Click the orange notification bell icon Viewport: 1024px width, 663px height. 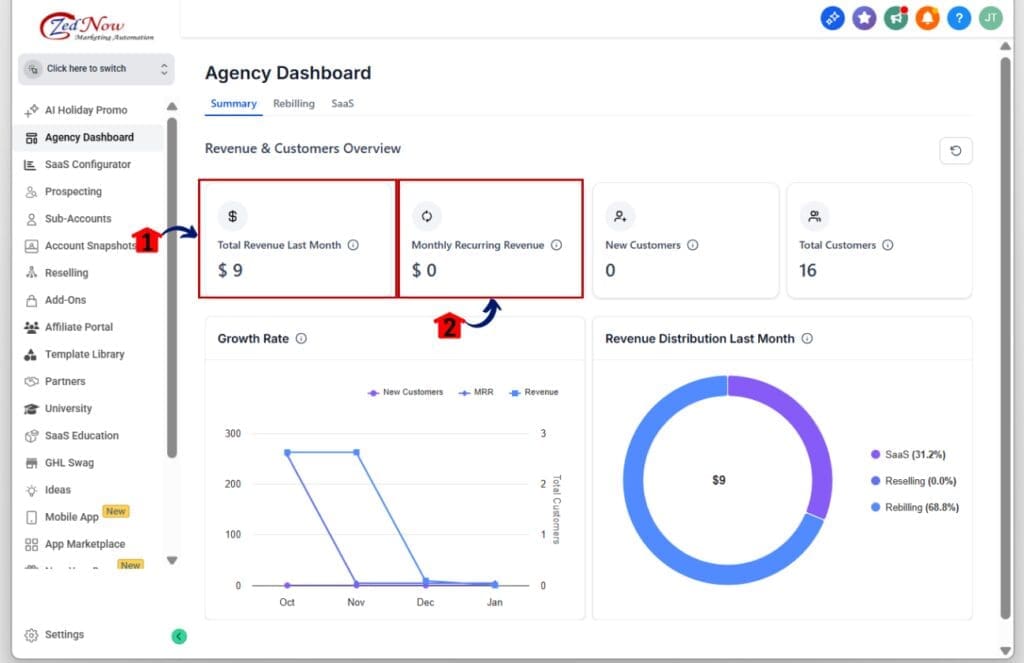(x=928, y=18)
